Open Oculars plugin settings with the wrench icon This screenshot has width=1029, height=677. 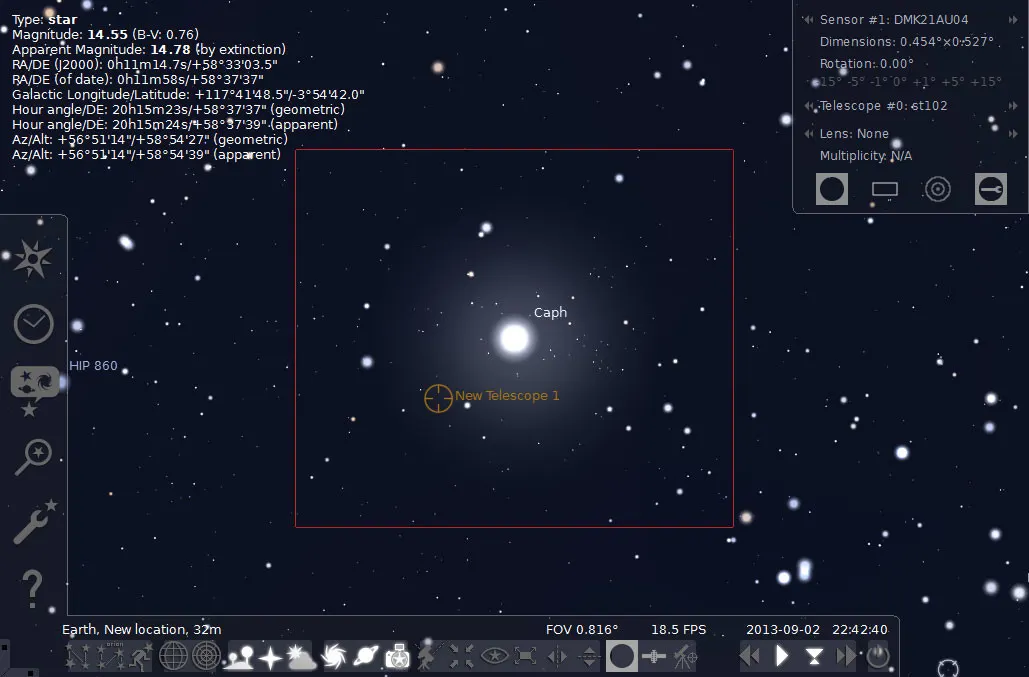[991, 188]
